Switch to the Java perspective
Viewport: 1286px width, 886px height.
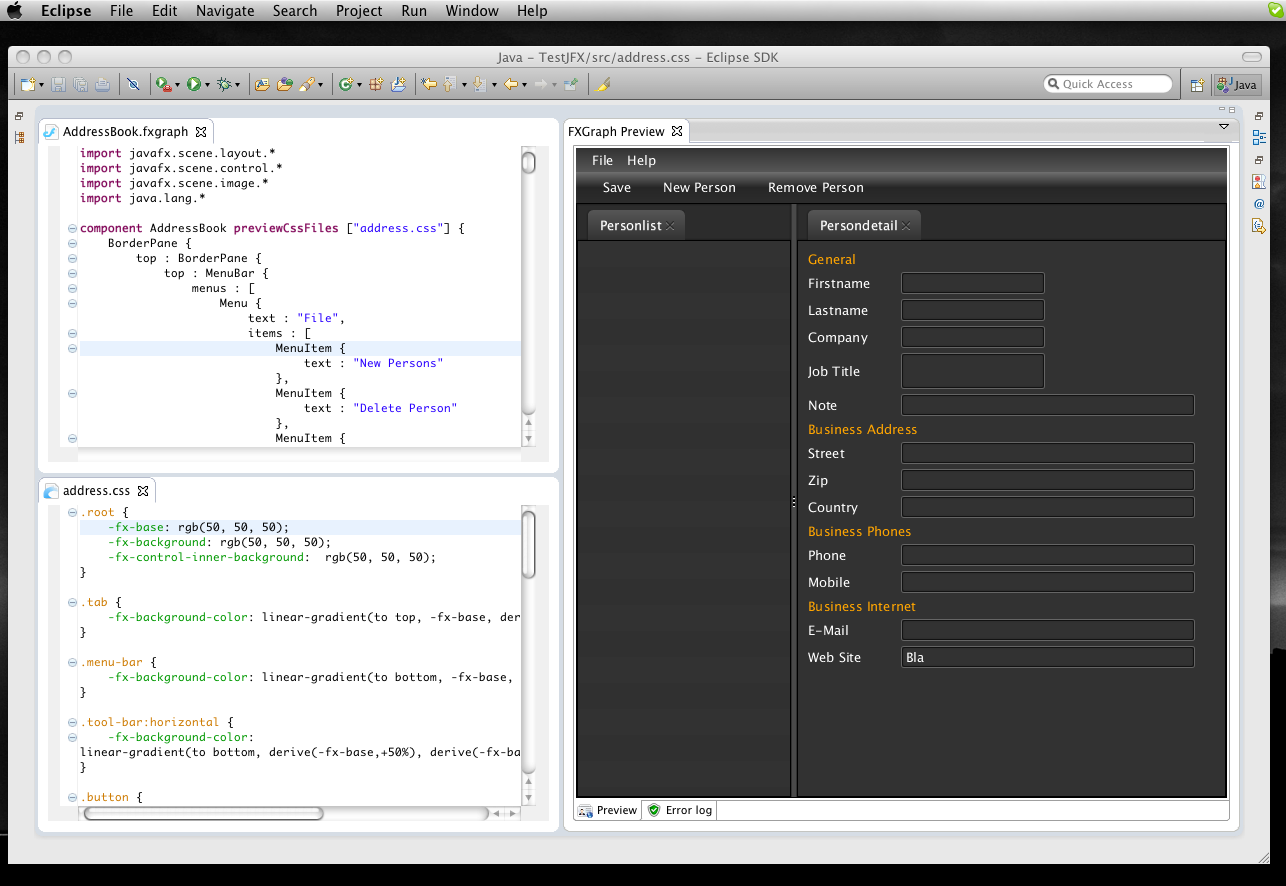(1237, 85)
